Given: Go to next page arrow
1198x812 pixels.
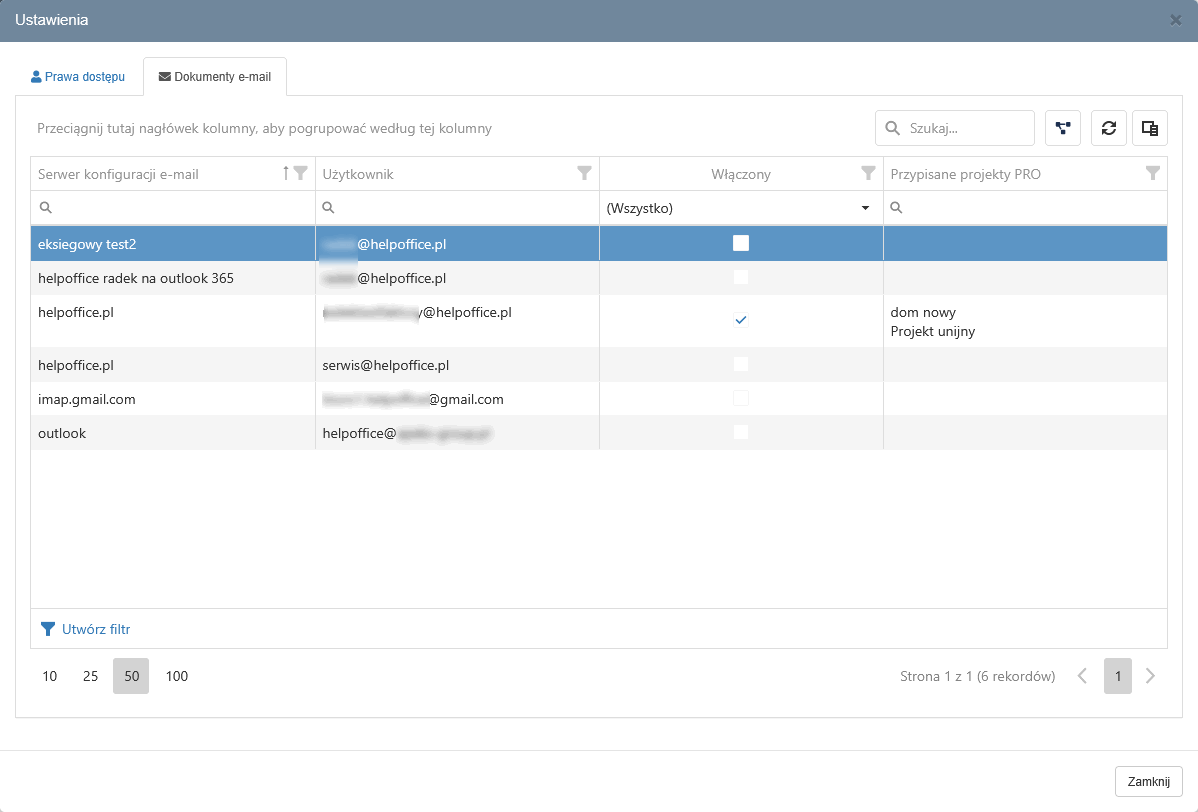Looking at the screenshot, I should click(x=1150, y=676).
